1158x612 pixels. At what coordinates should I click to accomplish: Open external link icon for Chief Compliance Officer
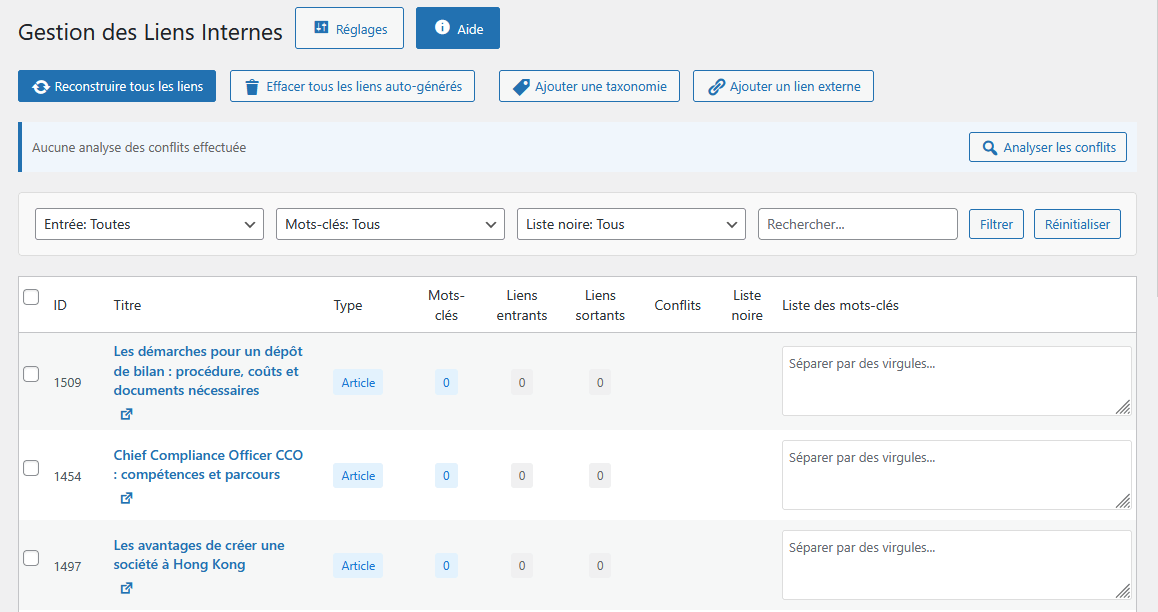coord(126,498)
